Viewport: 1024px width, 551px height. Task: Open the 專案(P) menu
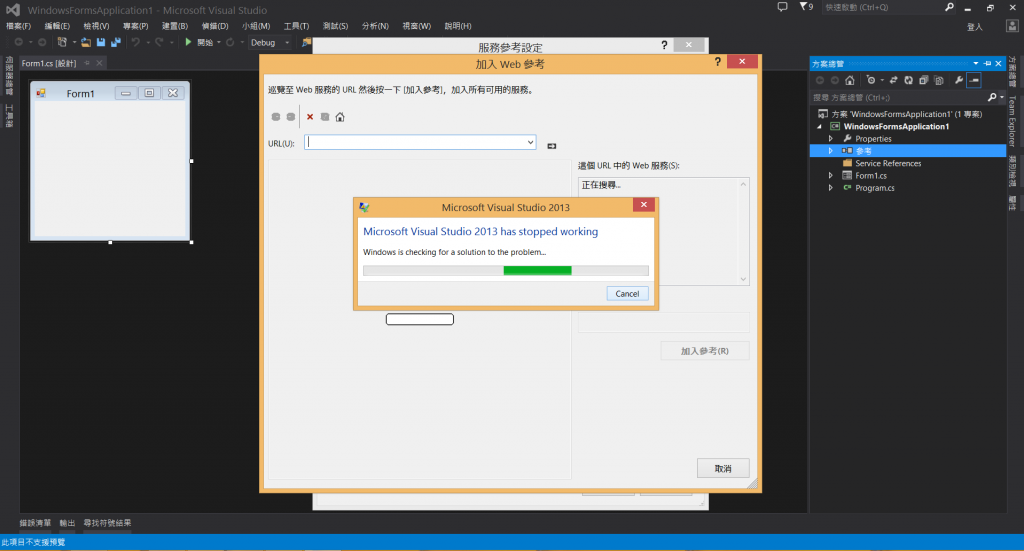coord(135,26)
